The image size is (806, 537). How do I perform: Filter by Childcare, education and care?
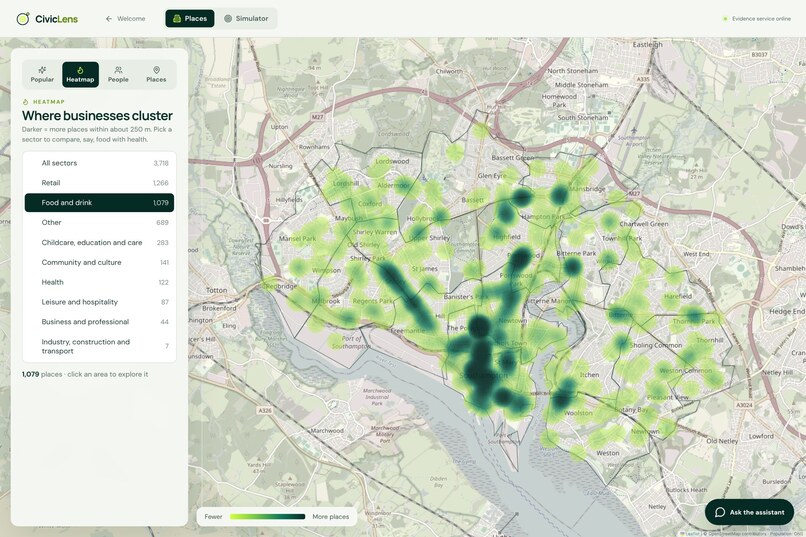click(x=99, y=243)
